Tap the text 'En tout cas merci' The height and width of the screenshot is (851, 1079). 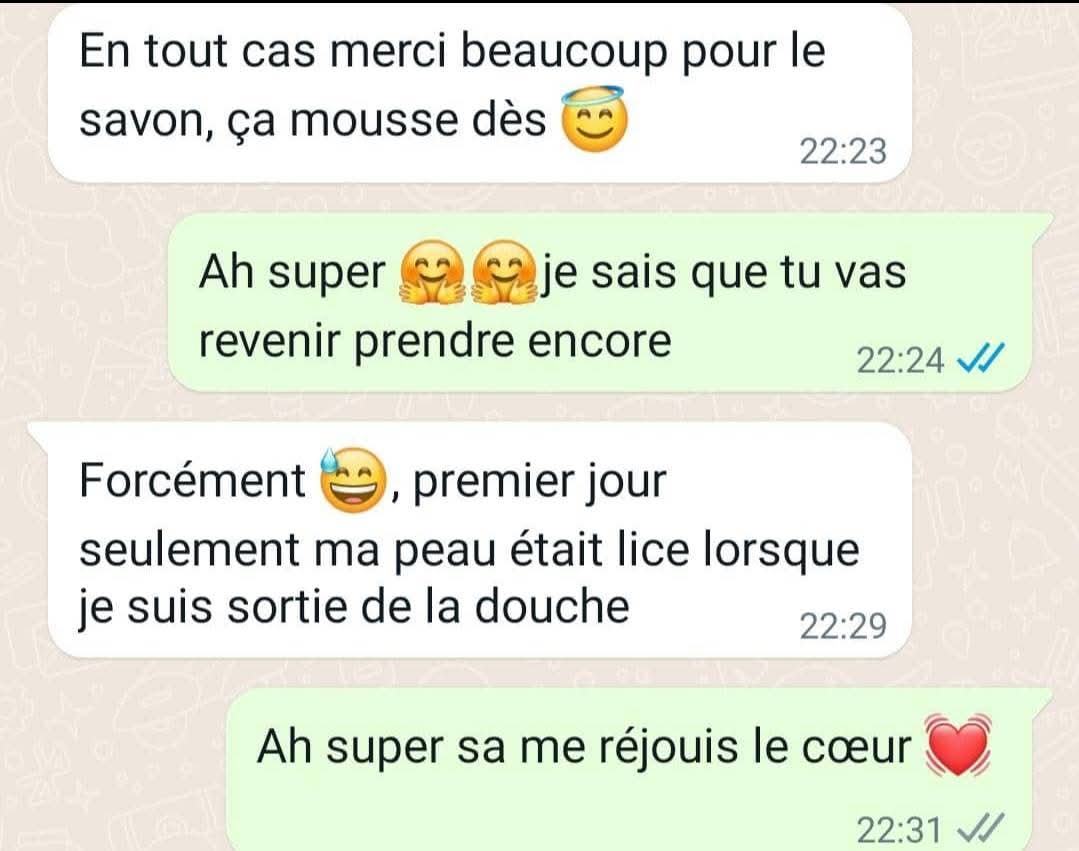click(x=263, y=52)
